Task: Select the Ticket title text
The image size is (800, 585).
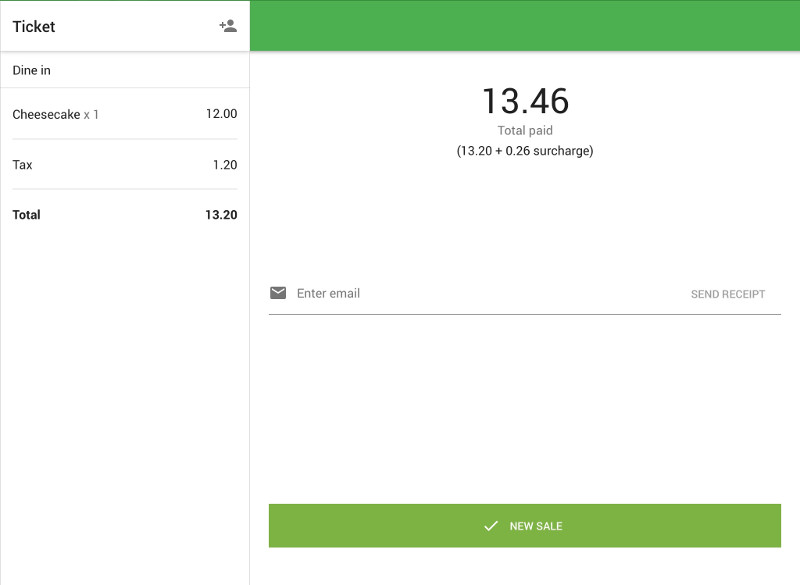Action: coord(36,27)
